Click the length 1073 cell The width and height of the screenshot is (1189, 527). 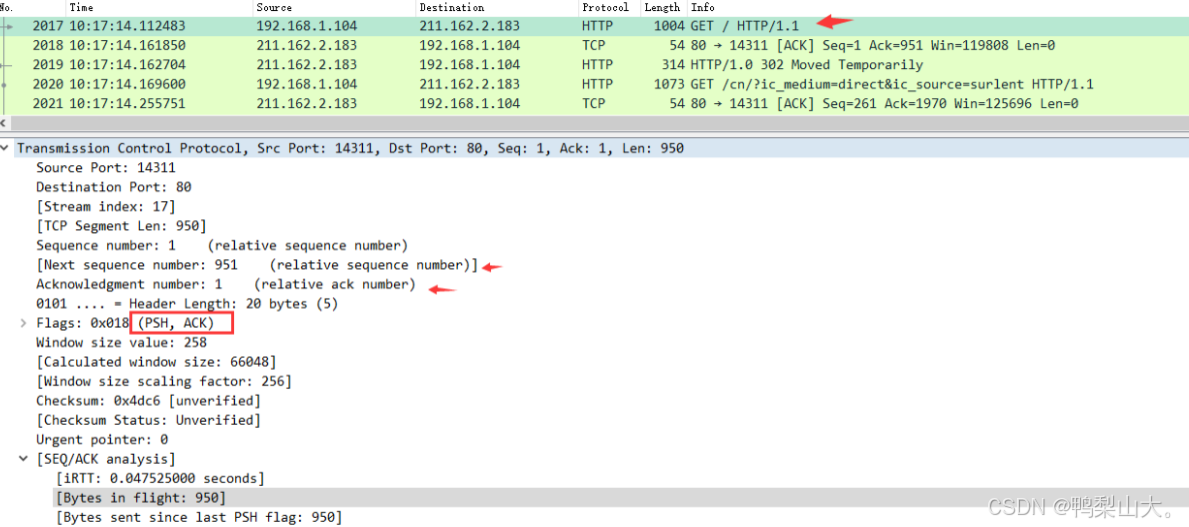point(670,84)
